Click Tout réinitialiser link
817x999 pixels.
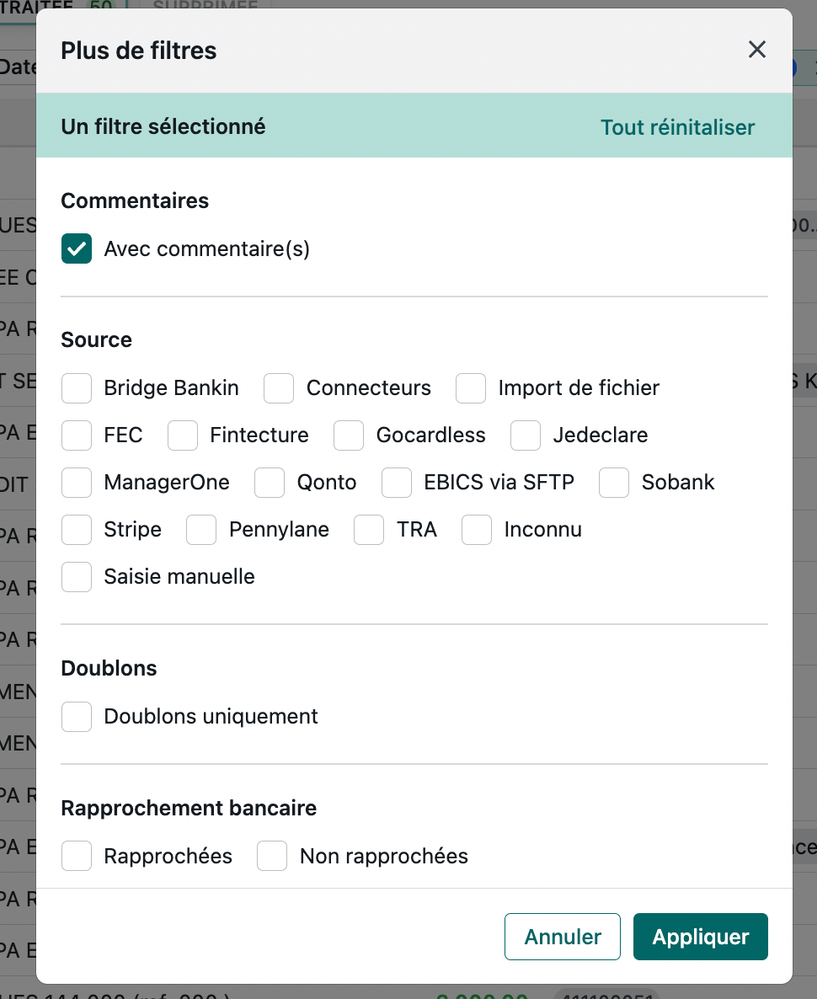pyautogui.click(x=677, y=127)
